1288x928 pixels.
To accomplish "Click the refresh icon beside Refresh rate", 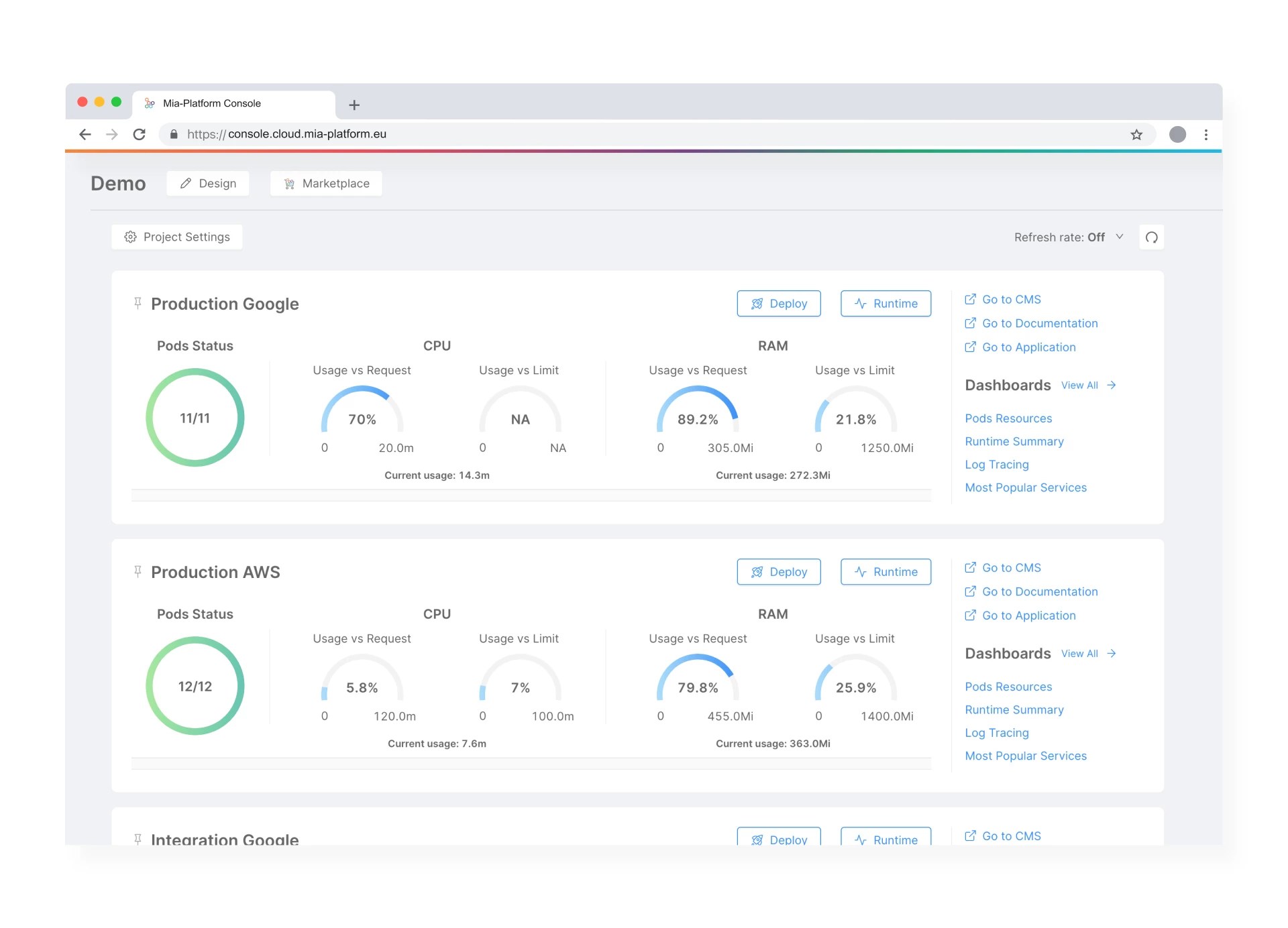I will pos(1151,237).
